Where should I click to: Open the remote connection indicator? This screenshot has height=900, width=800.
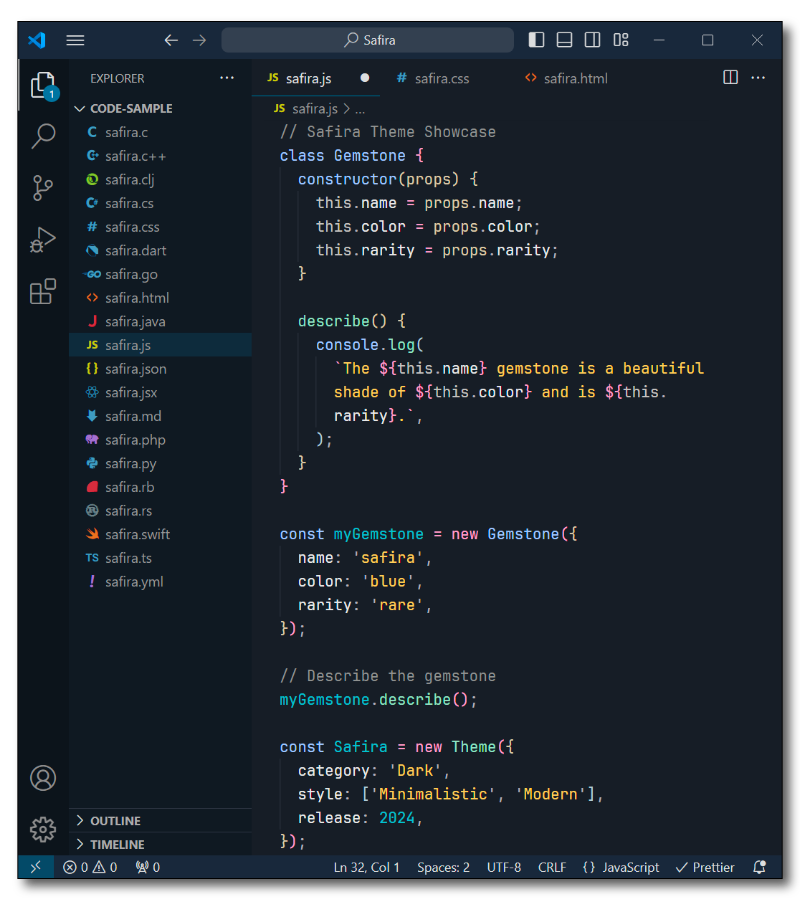[36, 867]
